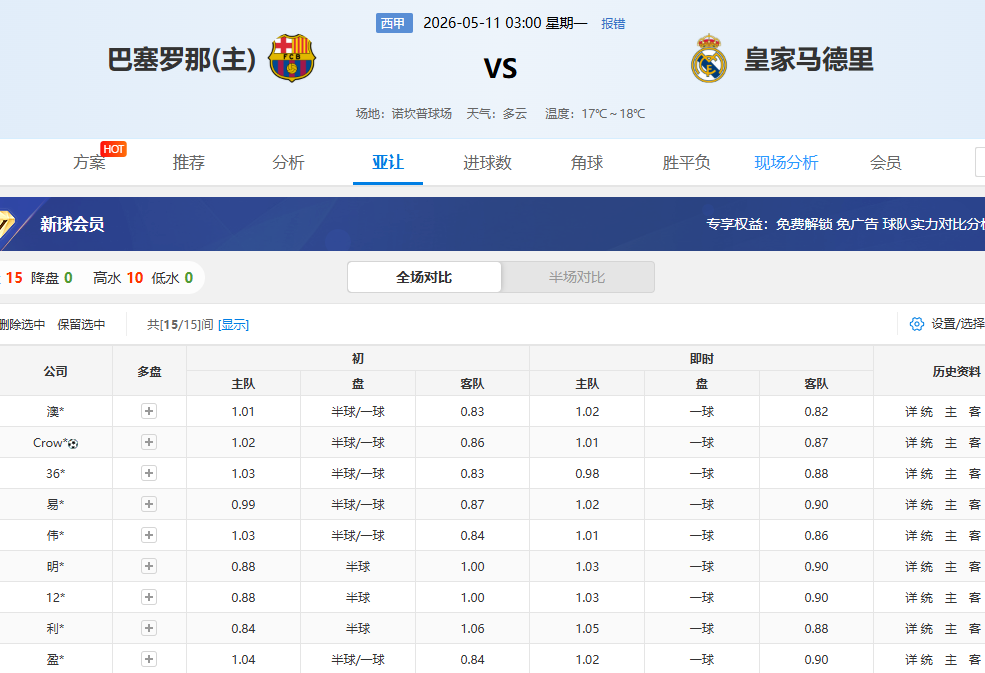Click the 历史资料 column header
Image resolution: width=985 pixels, height=673 pixels.
(956, 371)
